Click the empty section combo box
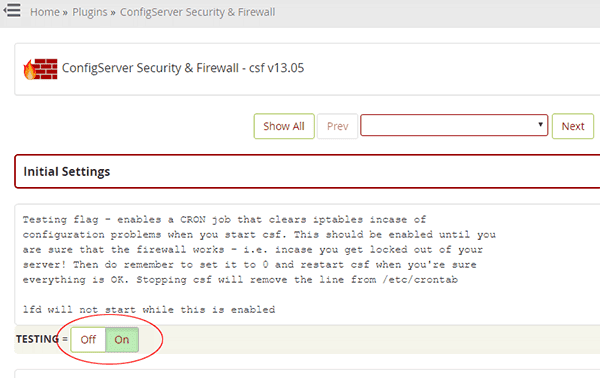 pos(454,125)
